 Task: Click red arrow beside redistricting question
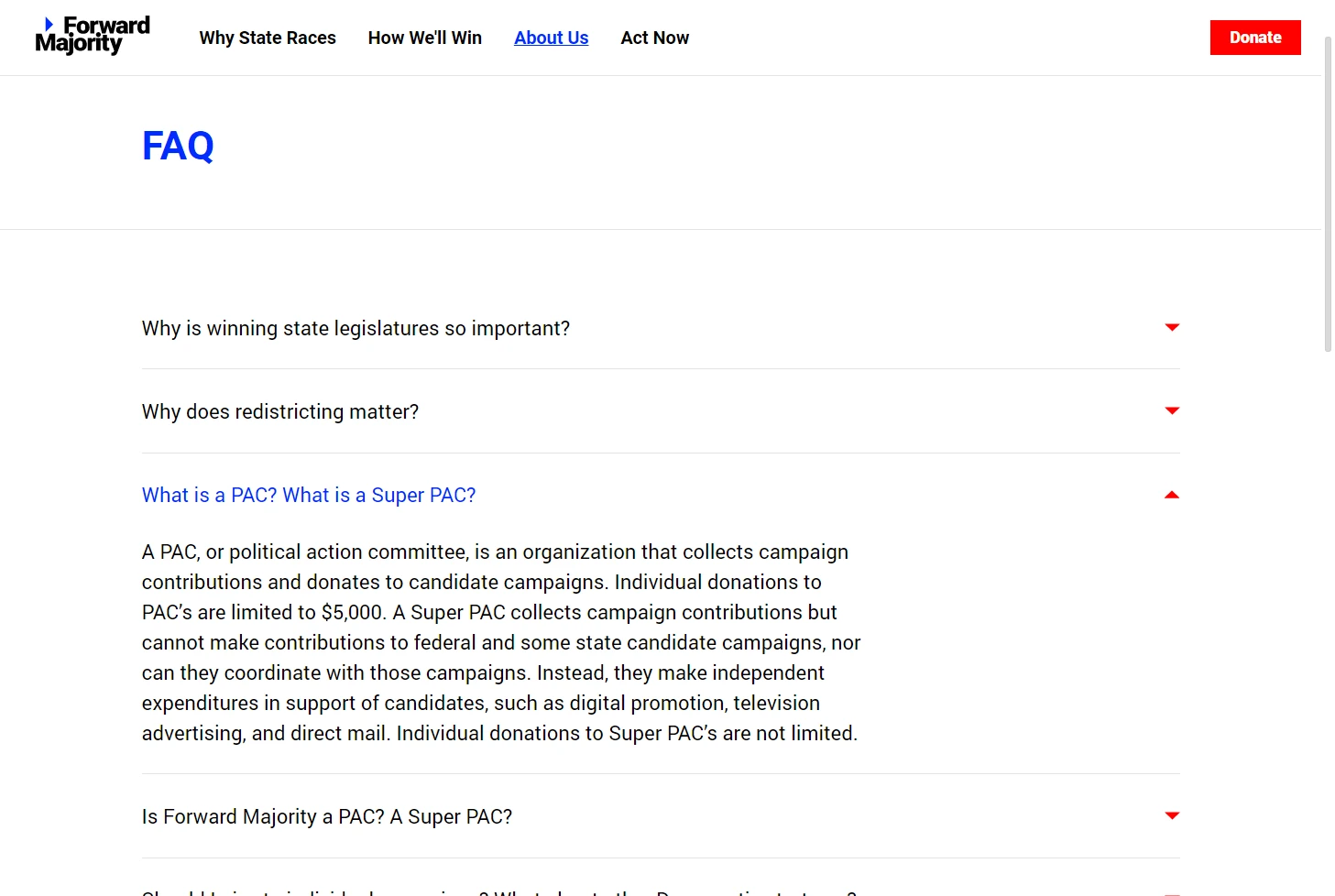(1171, 410)
